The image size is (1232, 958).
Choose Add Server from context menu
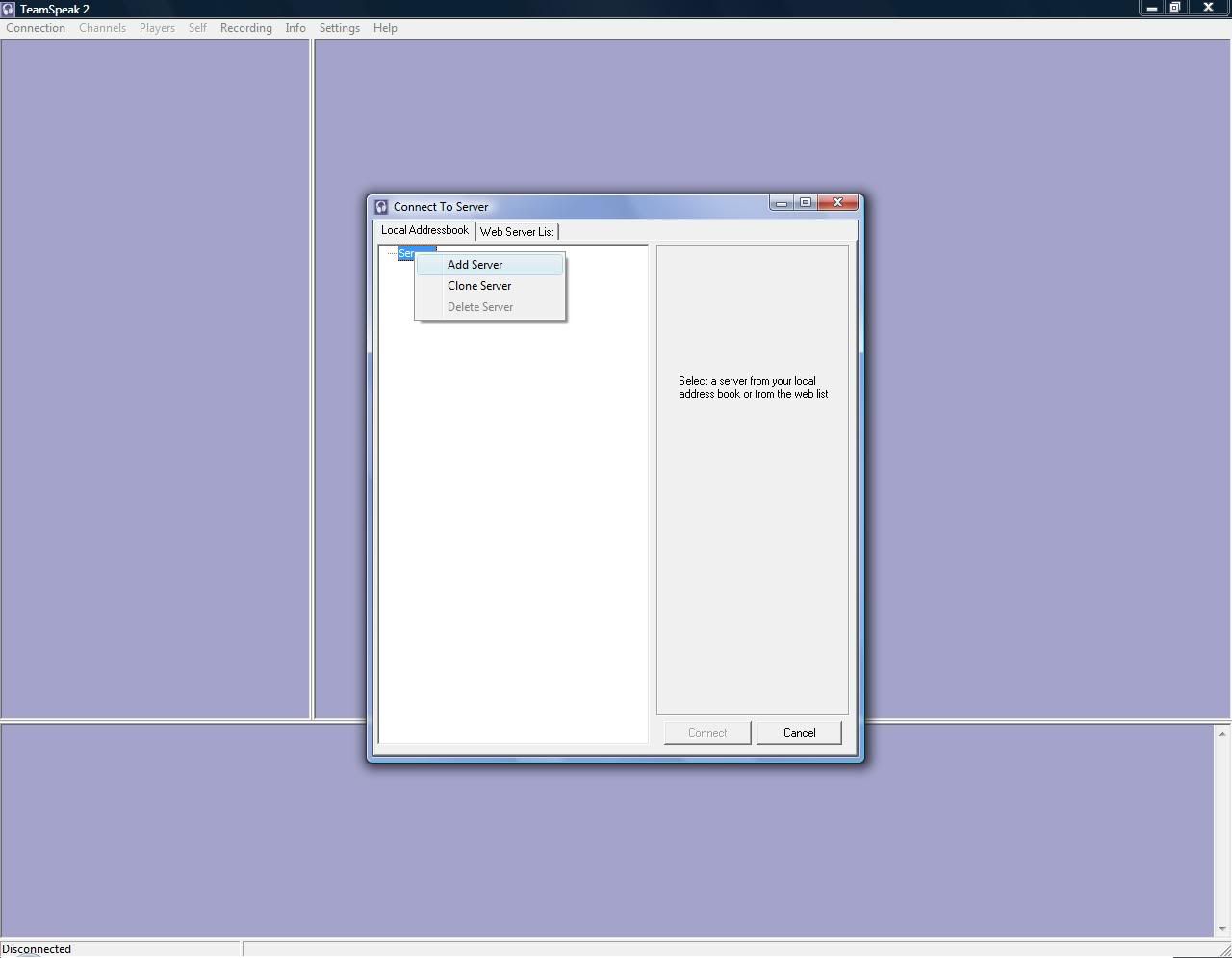pyautogui.click(x=490, y=265)
